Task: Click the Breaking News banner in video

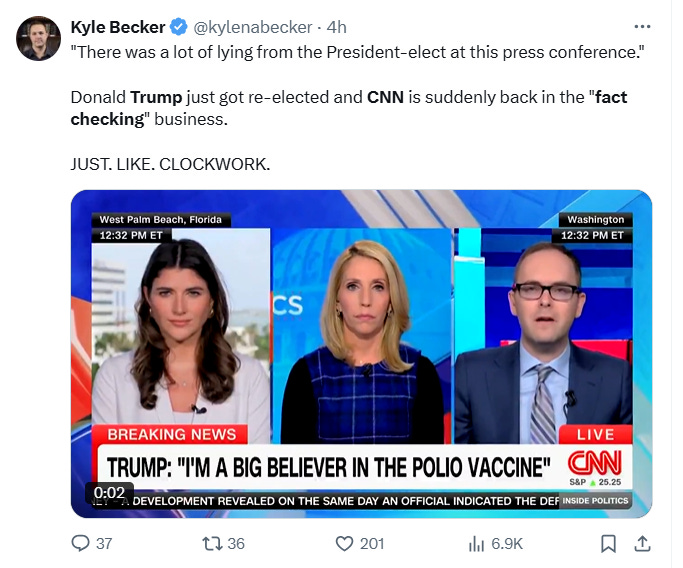Action: [171, 434]
